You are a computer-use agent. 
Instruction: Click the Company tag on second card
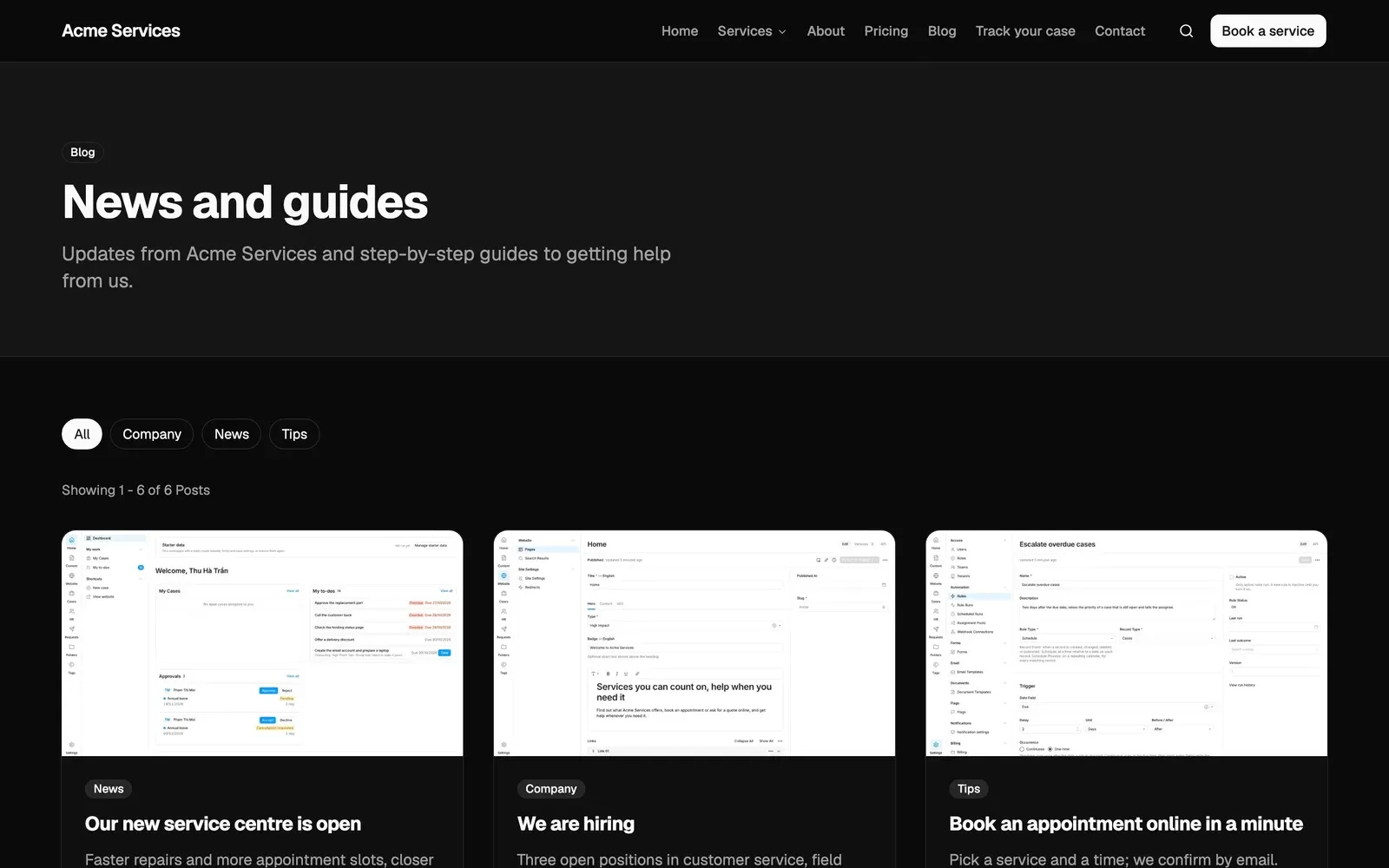(x=551, y=789)
